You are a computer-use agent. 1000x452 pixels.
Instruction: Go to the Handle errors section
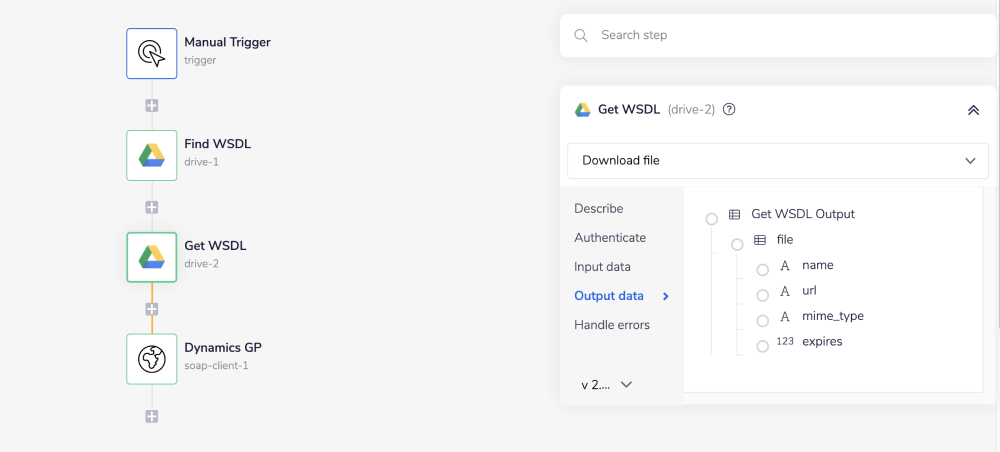click(x=612, y=325)
